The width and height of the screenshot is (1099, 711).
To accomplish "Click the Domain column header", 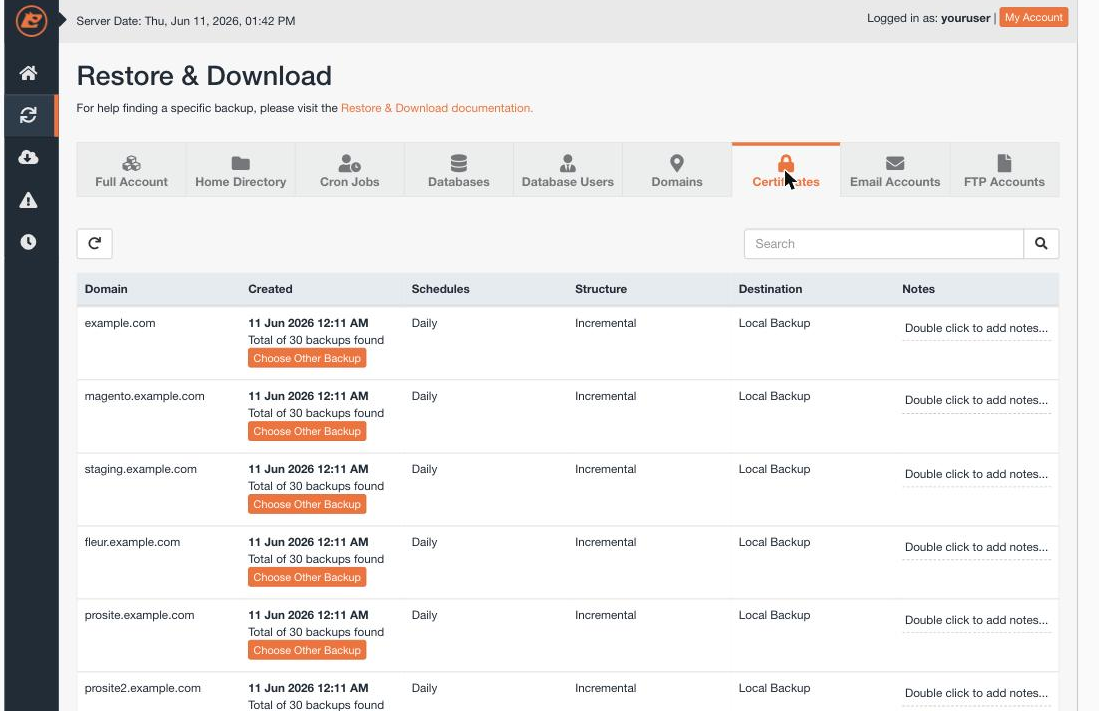I will (x=106, y=289).
